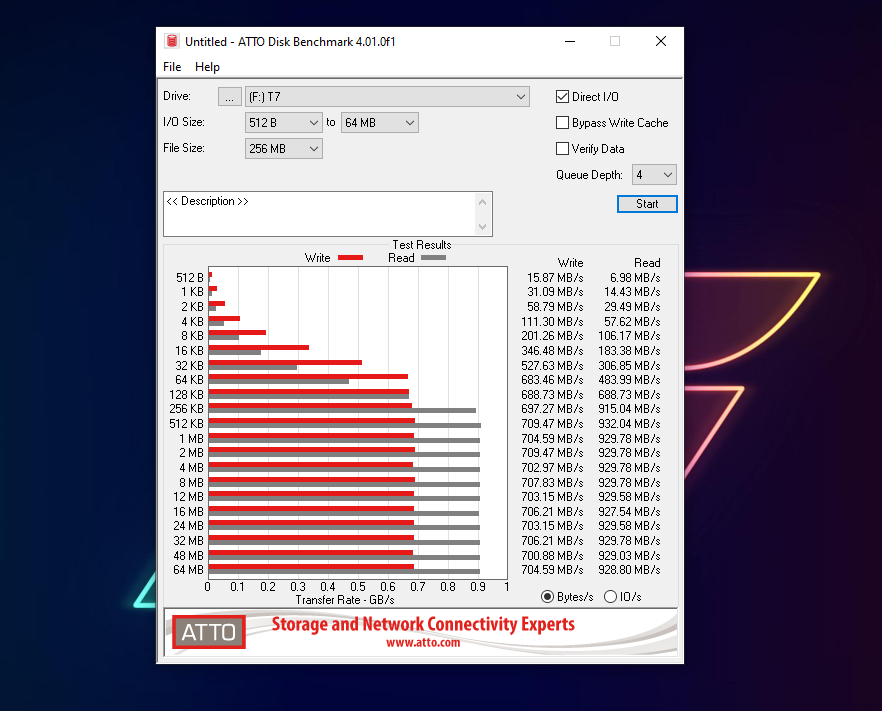The height and width of the screenshot is (711, 882).
Task: Expand the File Size 256 MB dropdown
Action: [284, 148]
